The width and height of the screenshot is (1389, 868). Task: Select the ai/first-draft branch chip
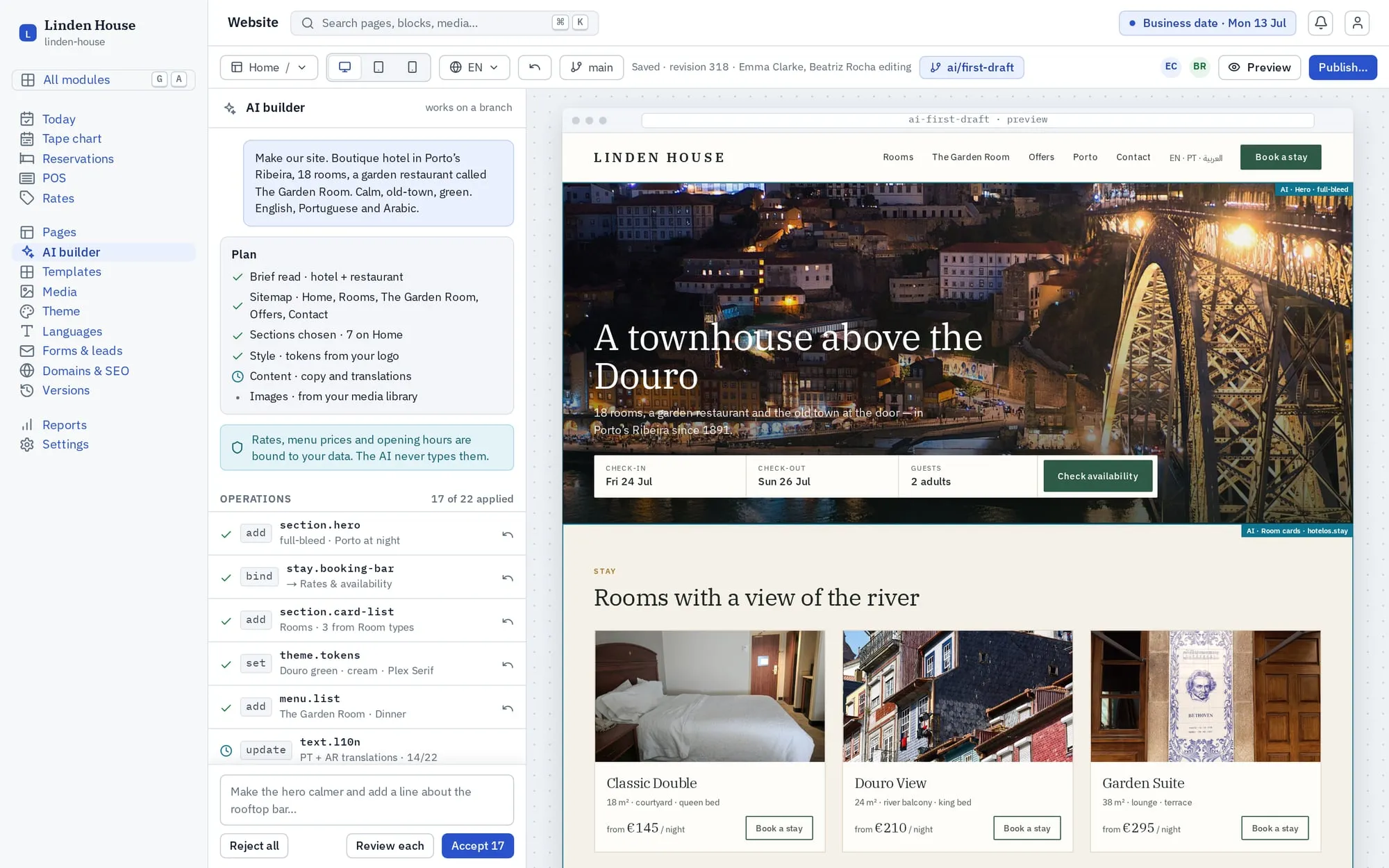(x=972, y=67)
